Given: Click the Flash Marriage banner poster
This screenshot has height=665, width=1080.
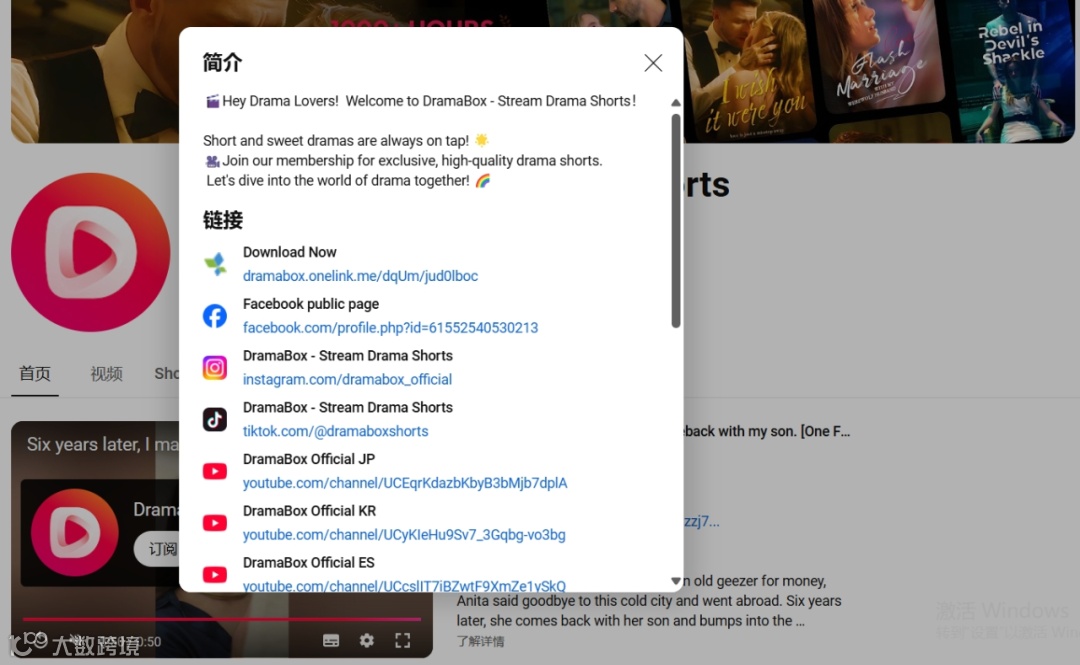Looking at the screenshot, I should [x=880, y=55].
